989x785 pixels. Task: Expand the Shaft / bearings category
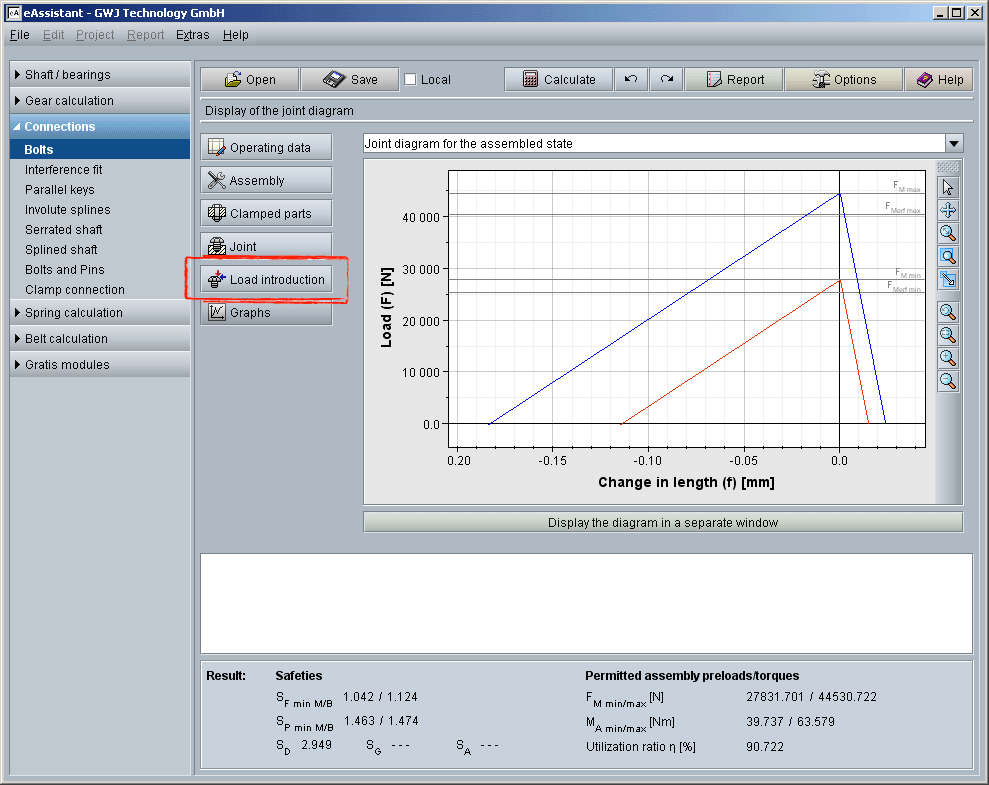click(x=99, y=75)
